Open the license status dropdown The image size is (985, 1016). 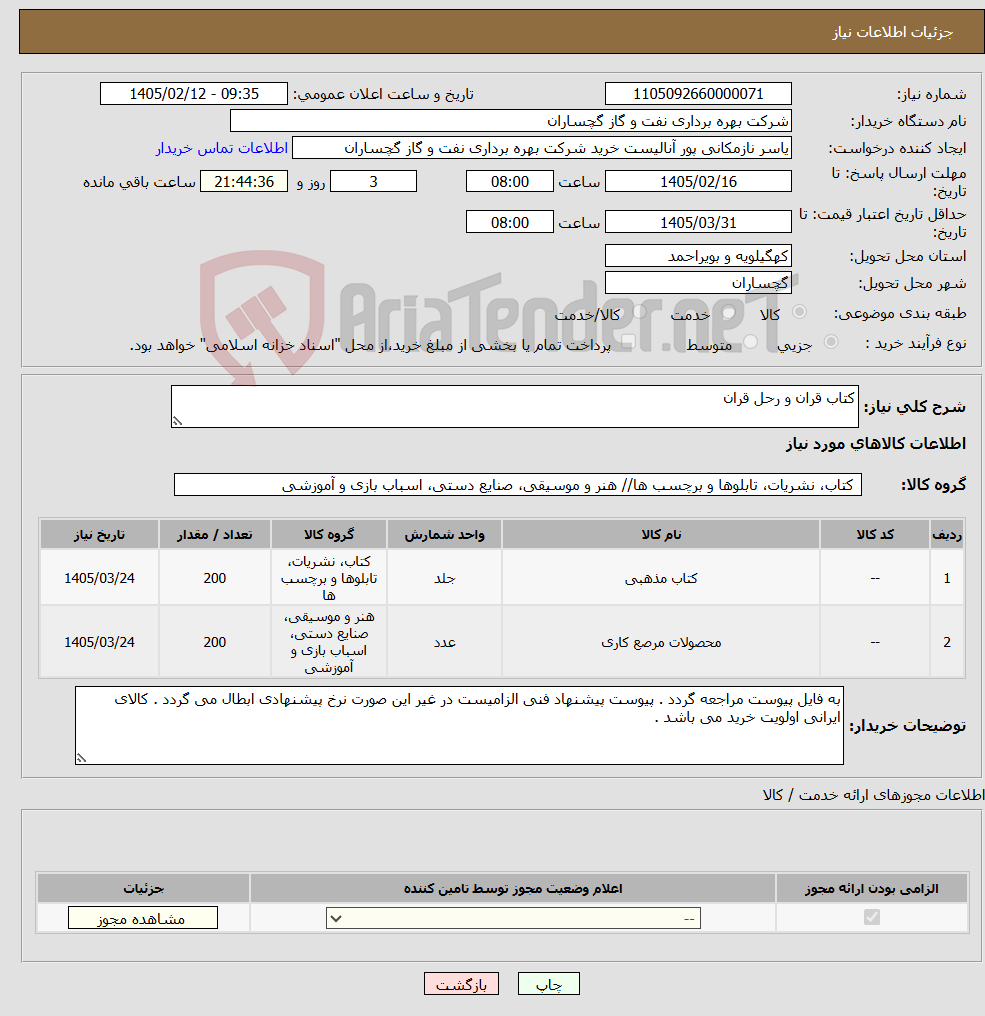click(x=513, y=918)
